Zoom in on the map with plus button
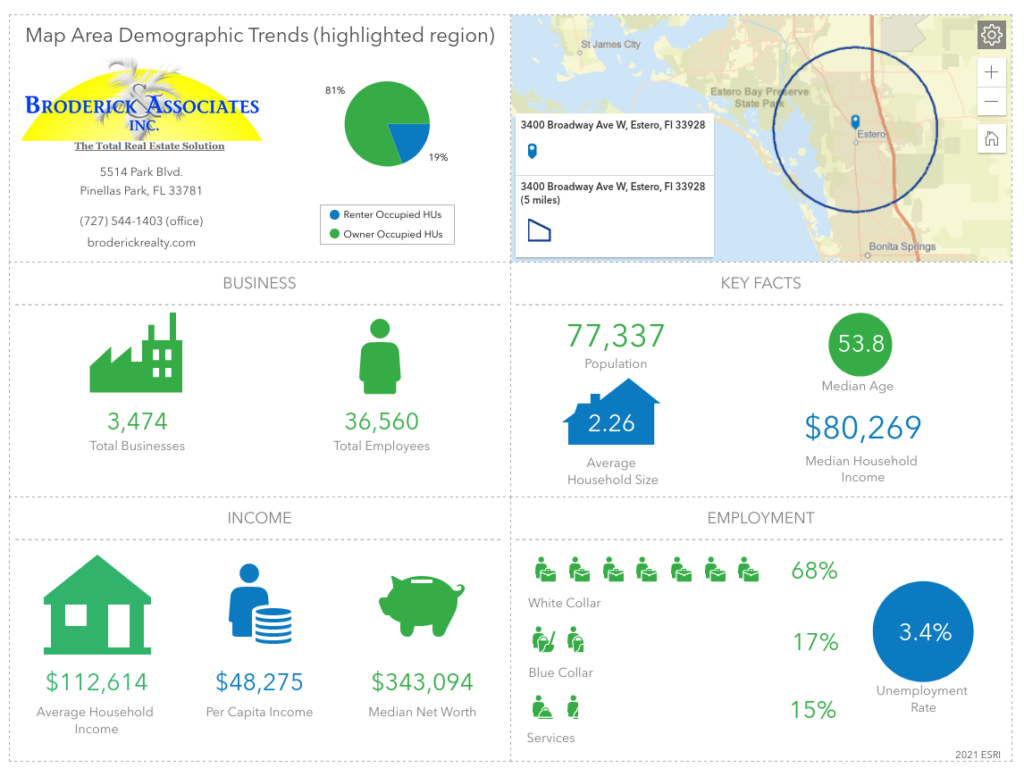The height and width of the screenshot is (768, 1024). point(991,72)
